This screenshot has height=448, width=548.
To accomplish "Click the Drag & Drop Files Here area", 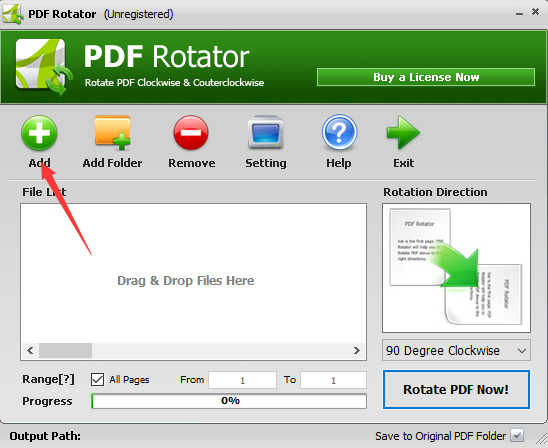I will tap(186, 281).
